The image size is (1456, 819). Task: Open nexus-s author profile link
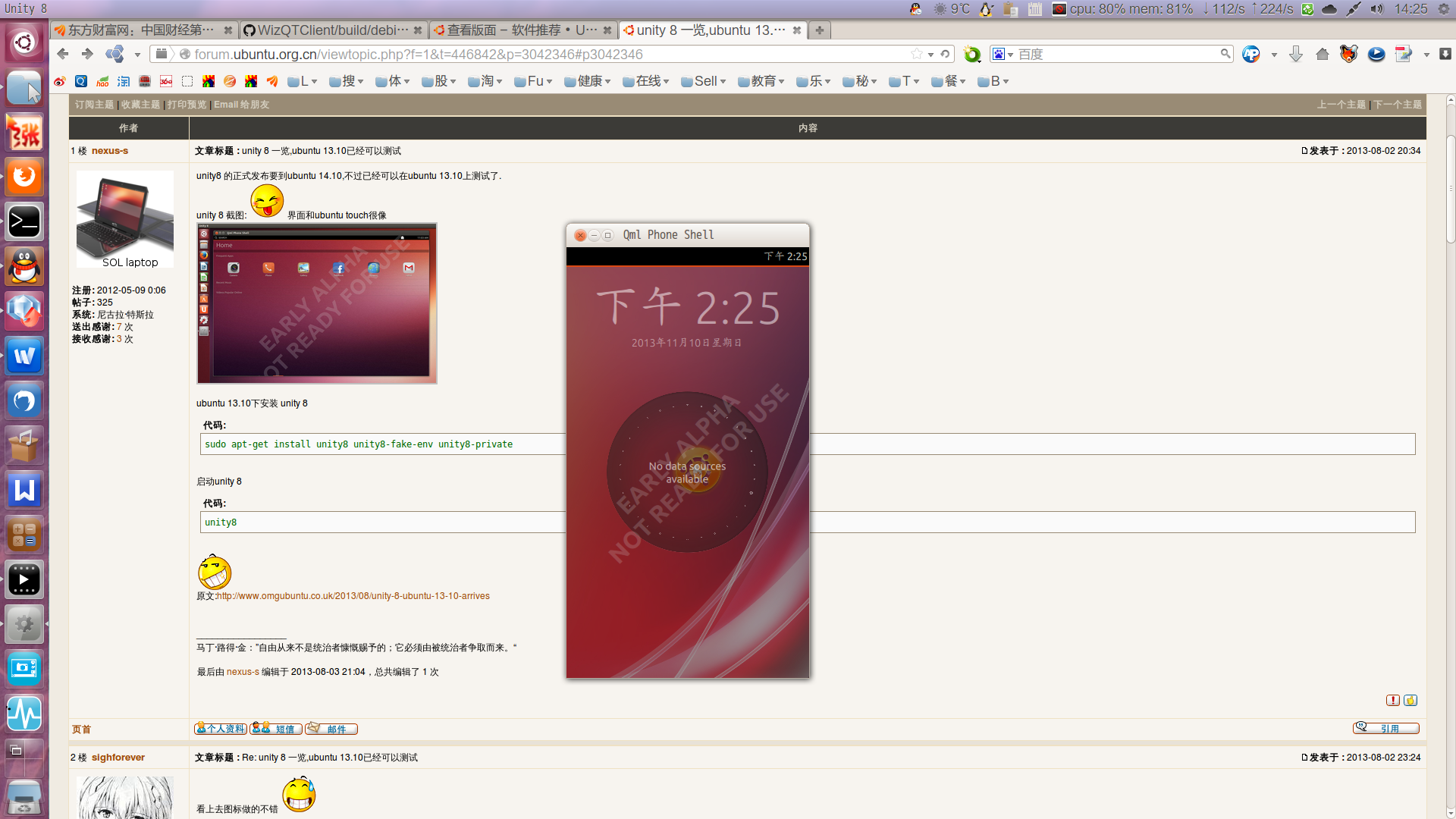point(110,151)
